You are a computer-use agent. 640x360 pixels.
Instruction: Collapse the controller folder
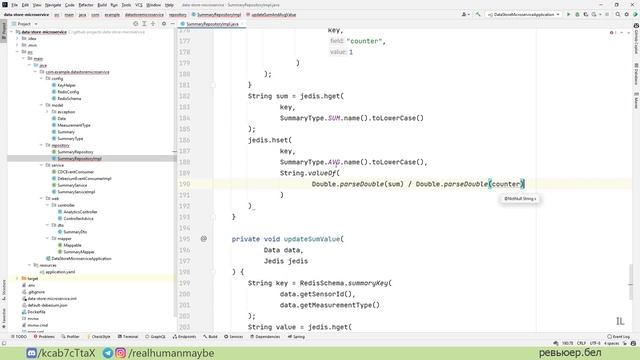click(47, 205)
